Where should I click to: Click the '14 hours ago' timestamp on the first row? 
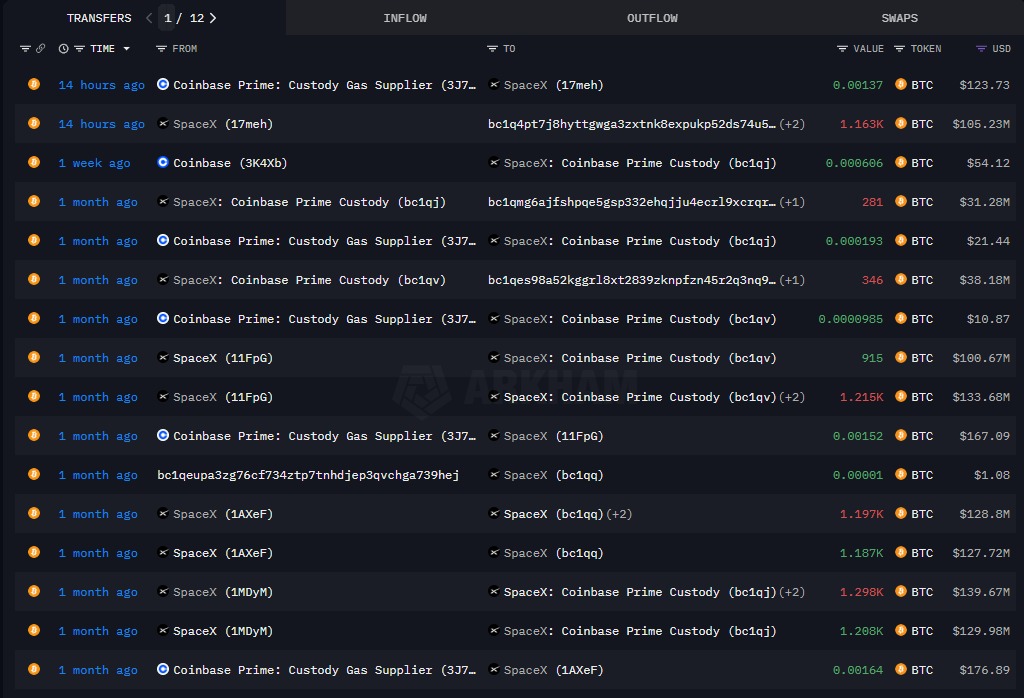(100, 85)
